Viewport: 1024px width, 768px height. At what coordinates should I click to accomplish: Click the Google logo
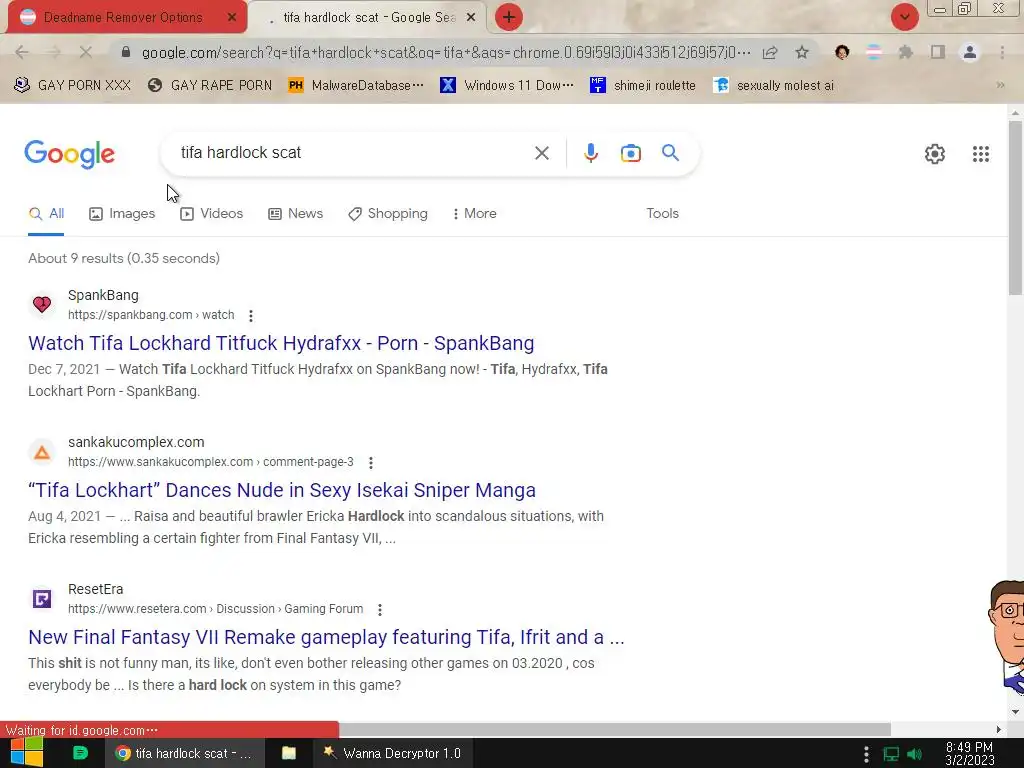tap(70, 154)
